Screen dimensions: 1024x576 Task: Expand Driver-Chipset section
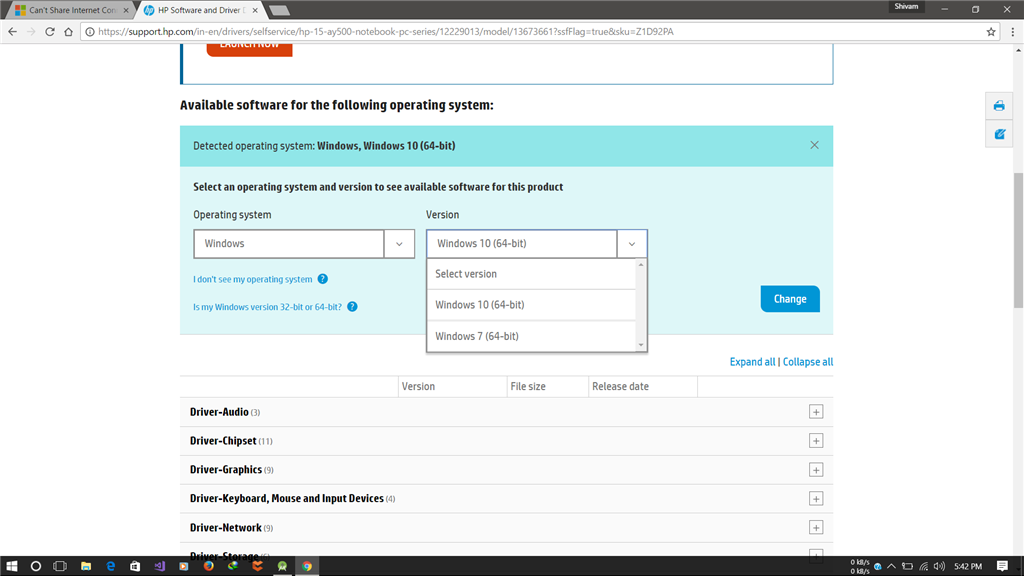pos(816,441)
